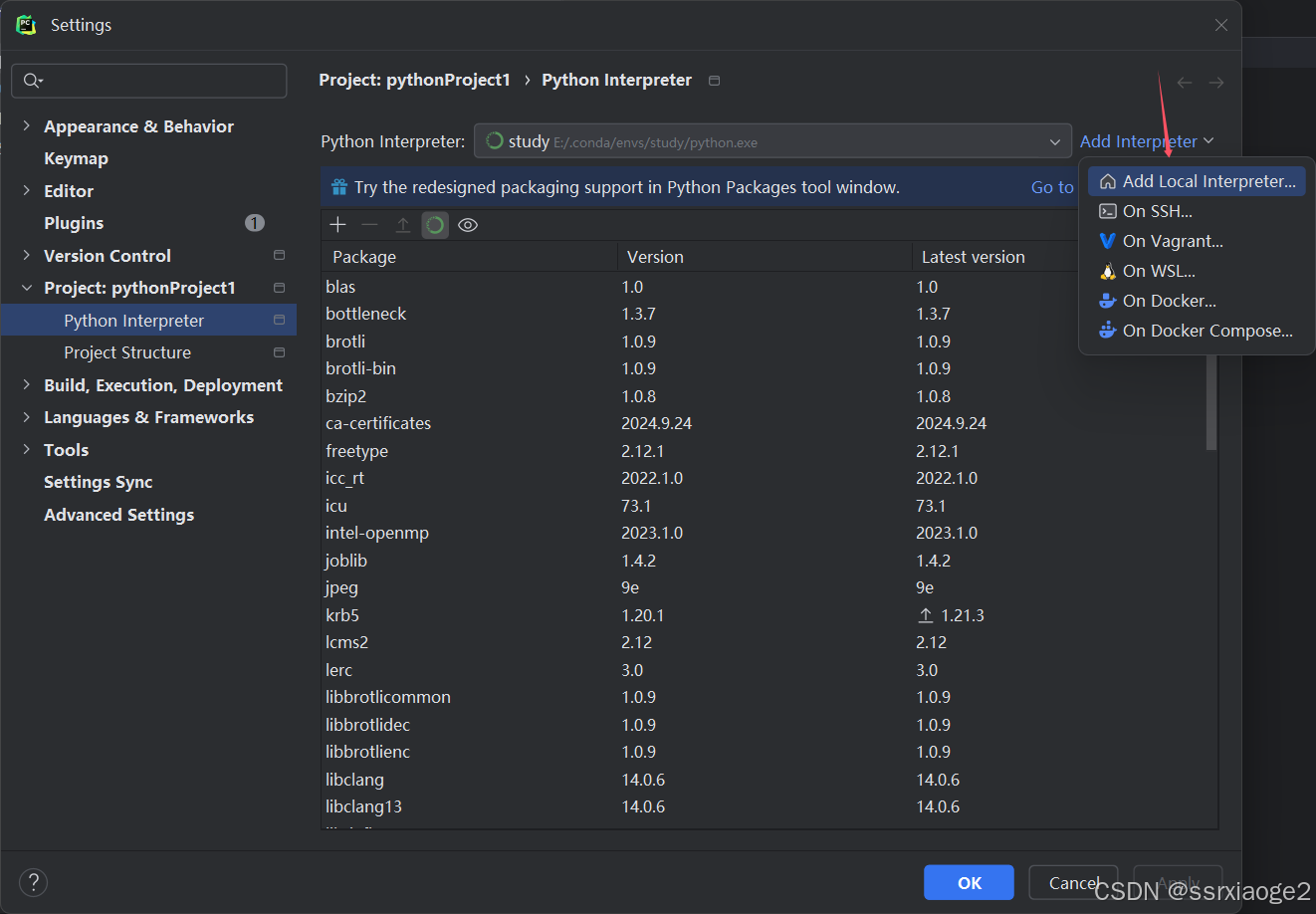Open the Keymap settings page
The height and width of the screenshot is (914, 1316).
click(x=76, y=158)
